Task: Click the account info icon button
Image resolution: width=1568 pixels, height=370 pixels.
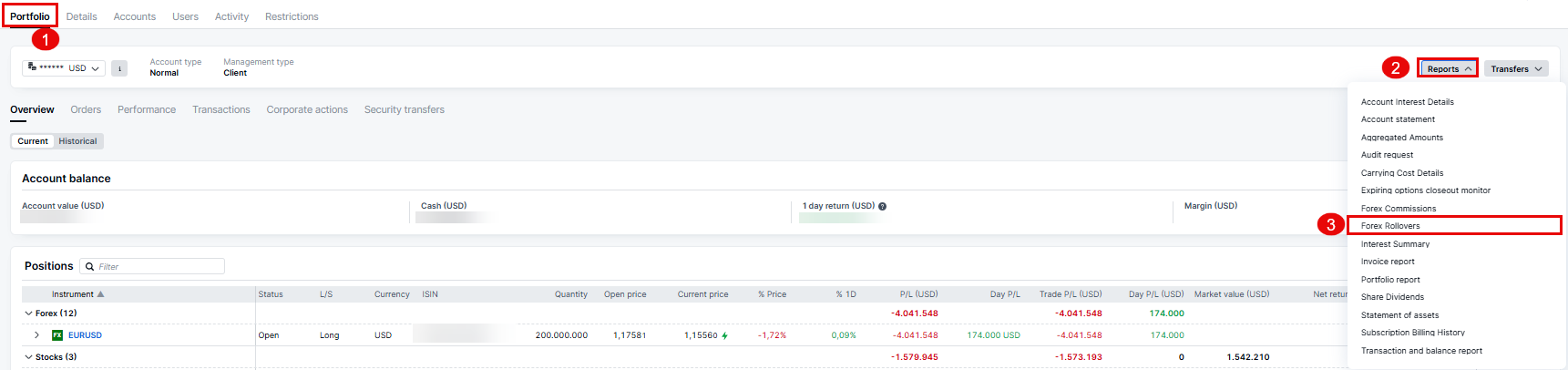Action: [119, 68]
